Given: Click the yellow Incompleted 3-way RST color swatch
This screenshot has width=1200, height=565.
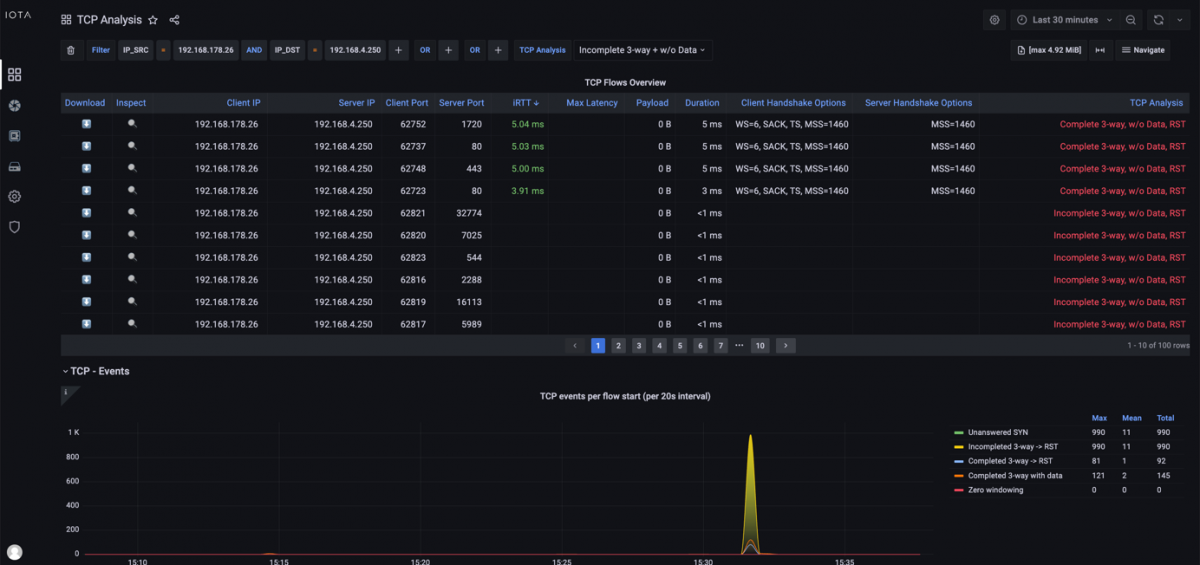Looking at the screenshot, I should [959, 447].
